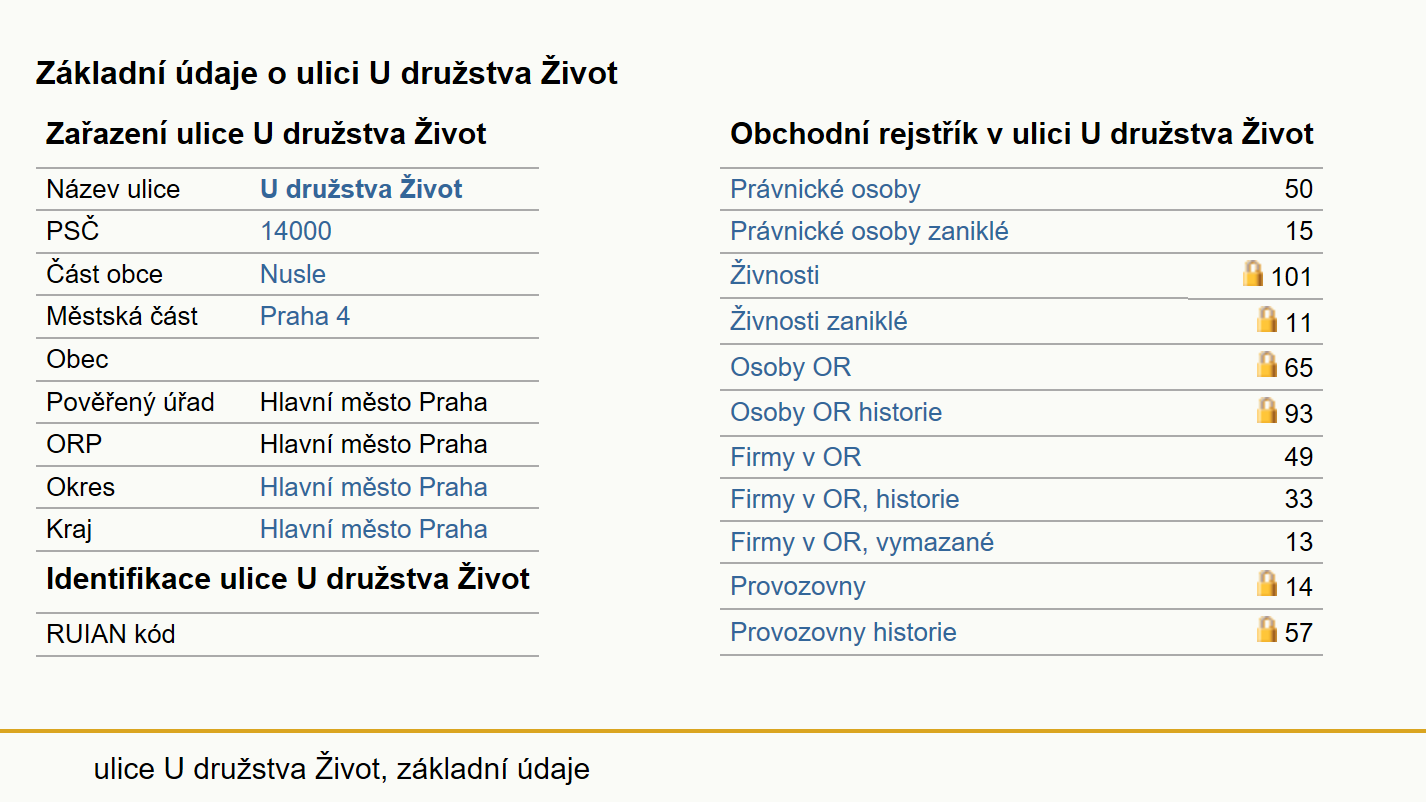Open Právnické osoby zaniklé listing

pyautogui.click(x=869, y=232)
